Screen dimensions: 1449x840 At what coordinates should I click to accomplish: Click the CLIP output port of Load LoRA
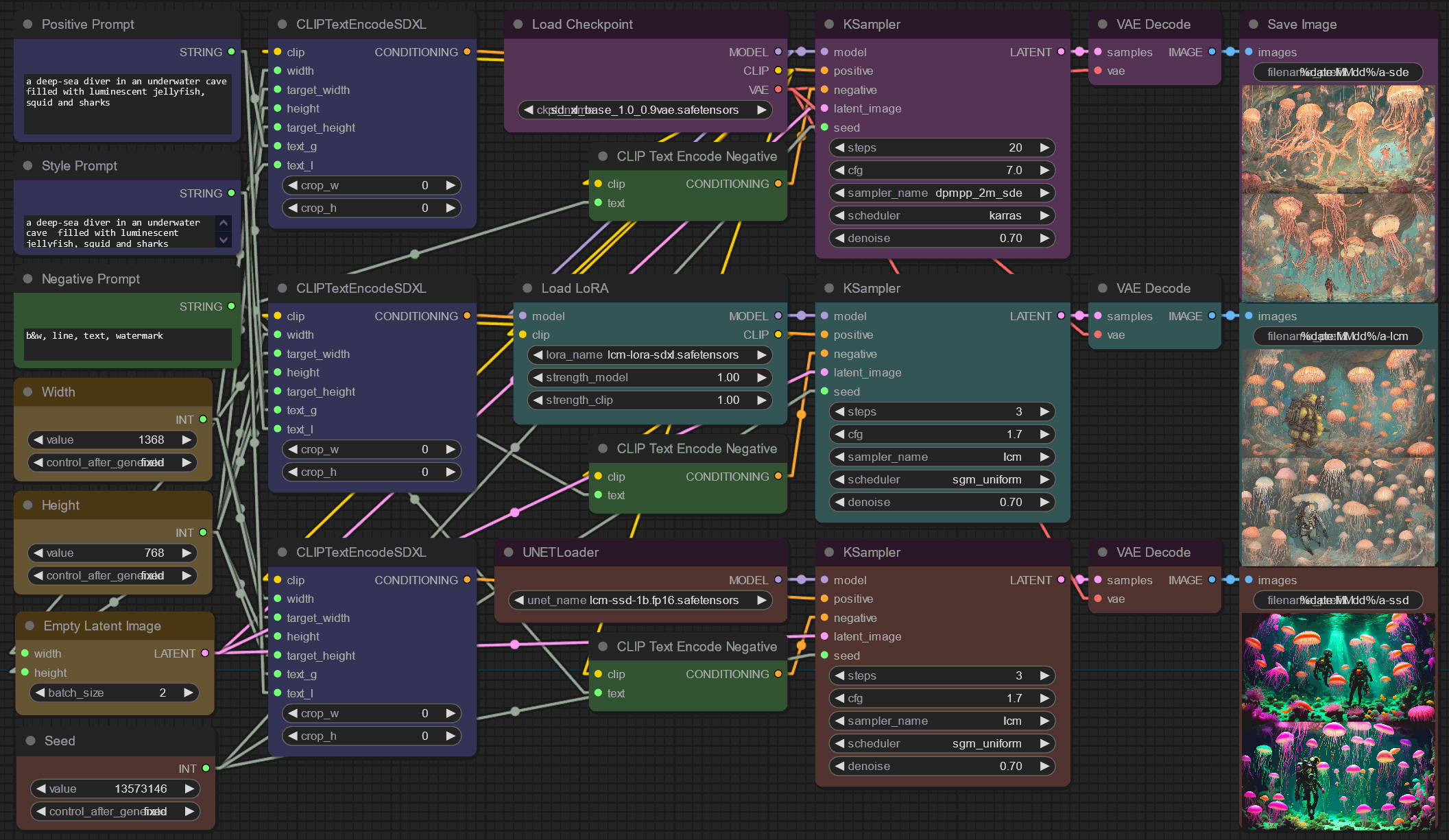click(x=778, y=335)
